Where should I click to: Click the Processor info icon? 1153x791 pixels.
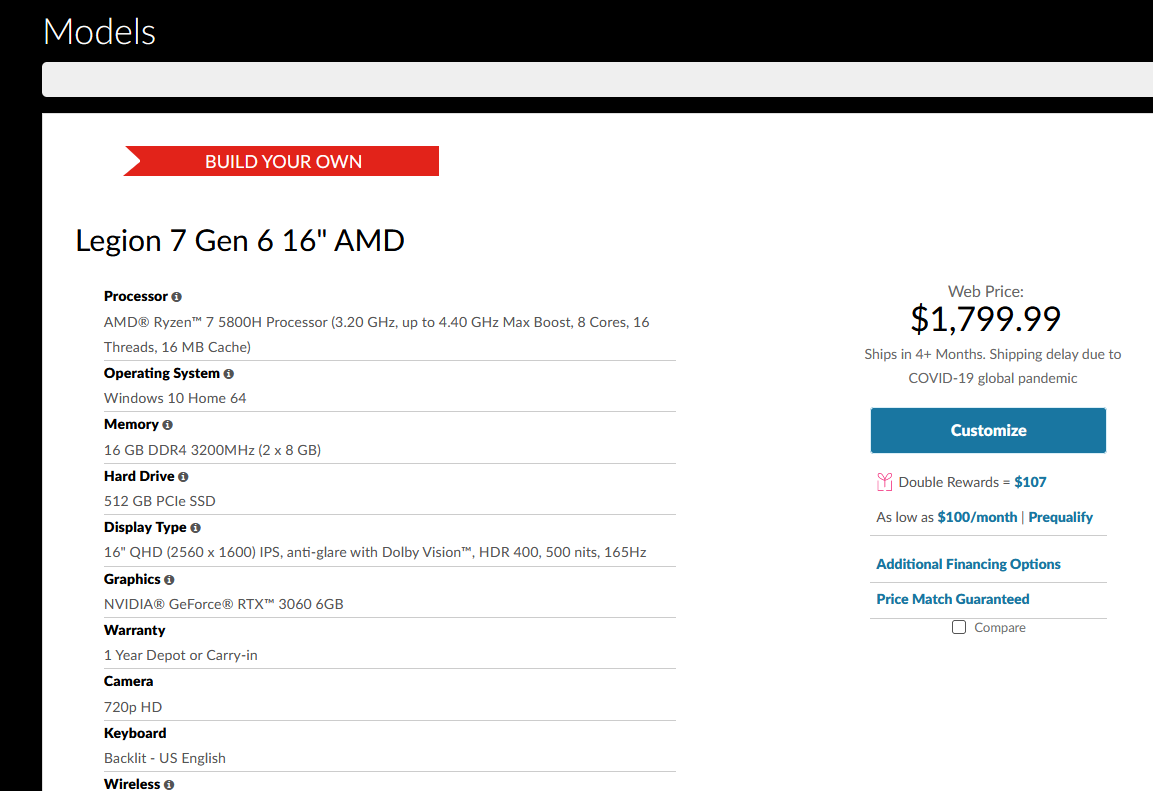pyautogui.click(x=177, y=297)
